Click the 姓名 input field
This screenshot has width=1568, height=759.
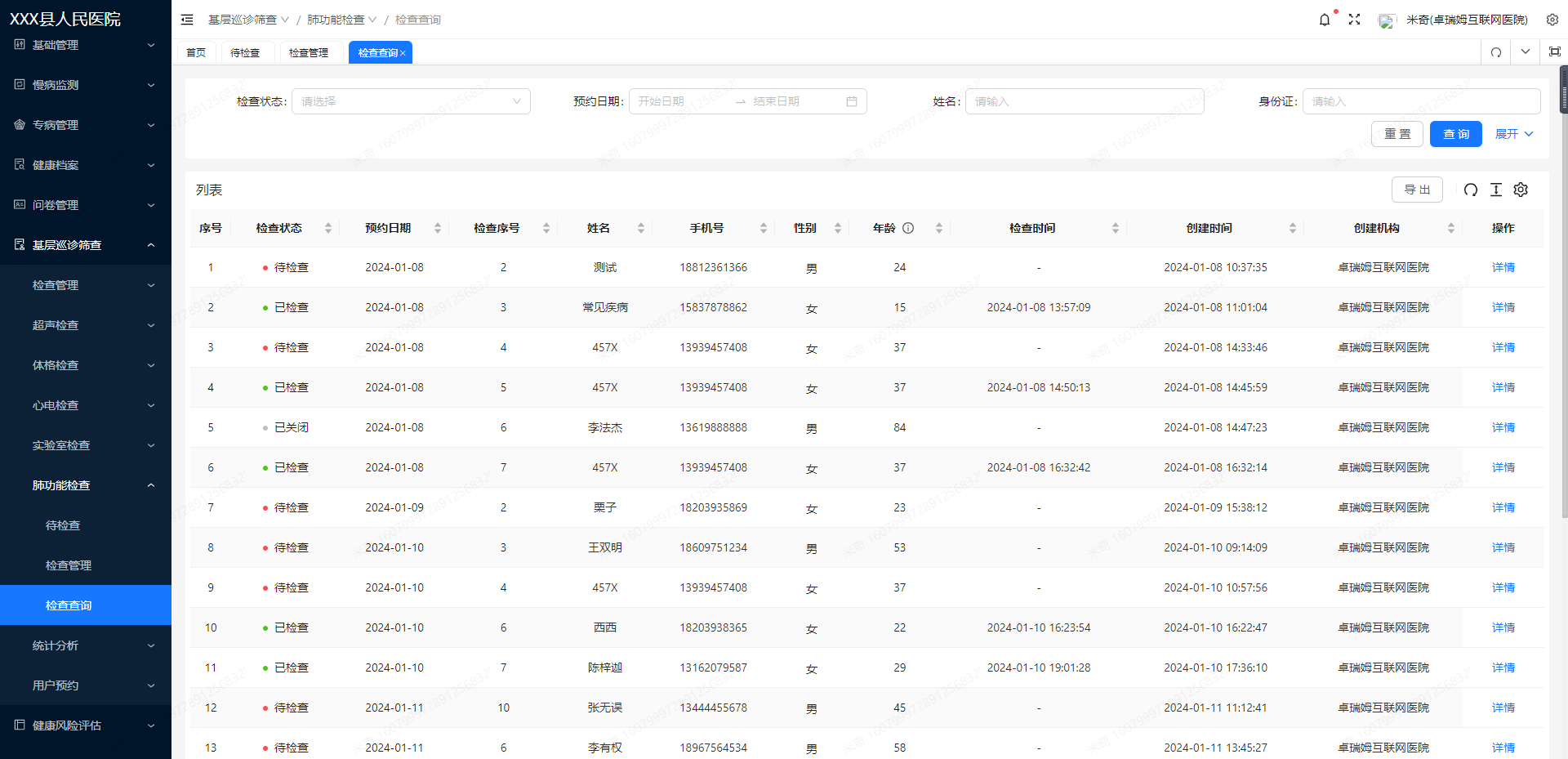(1085, 101)
